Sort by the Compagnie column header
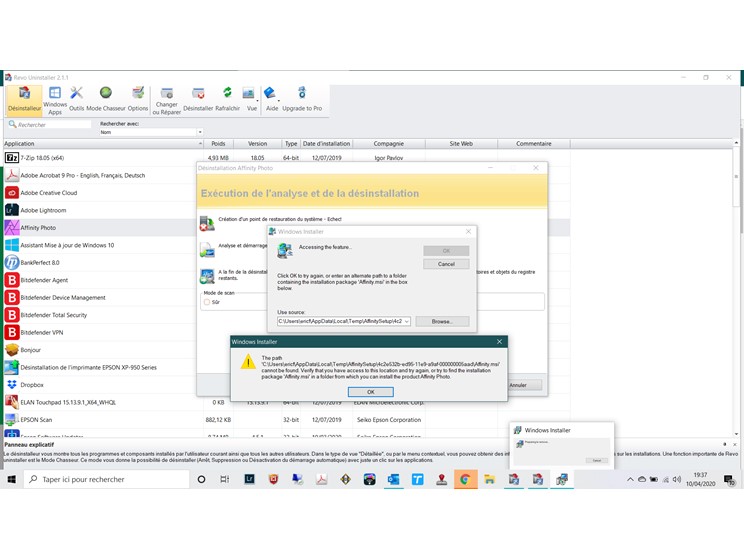 pos(389,143)
